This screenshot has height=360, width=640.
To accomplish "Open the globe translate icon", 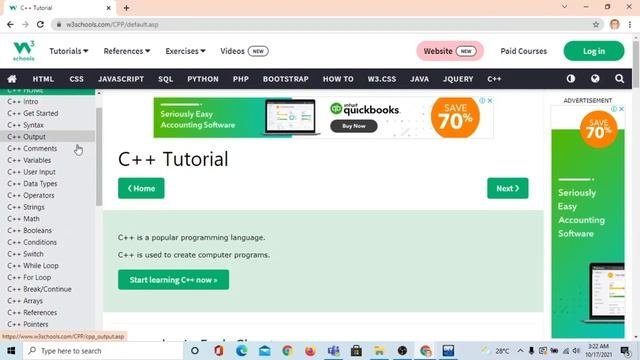I will tap(595, 79).
